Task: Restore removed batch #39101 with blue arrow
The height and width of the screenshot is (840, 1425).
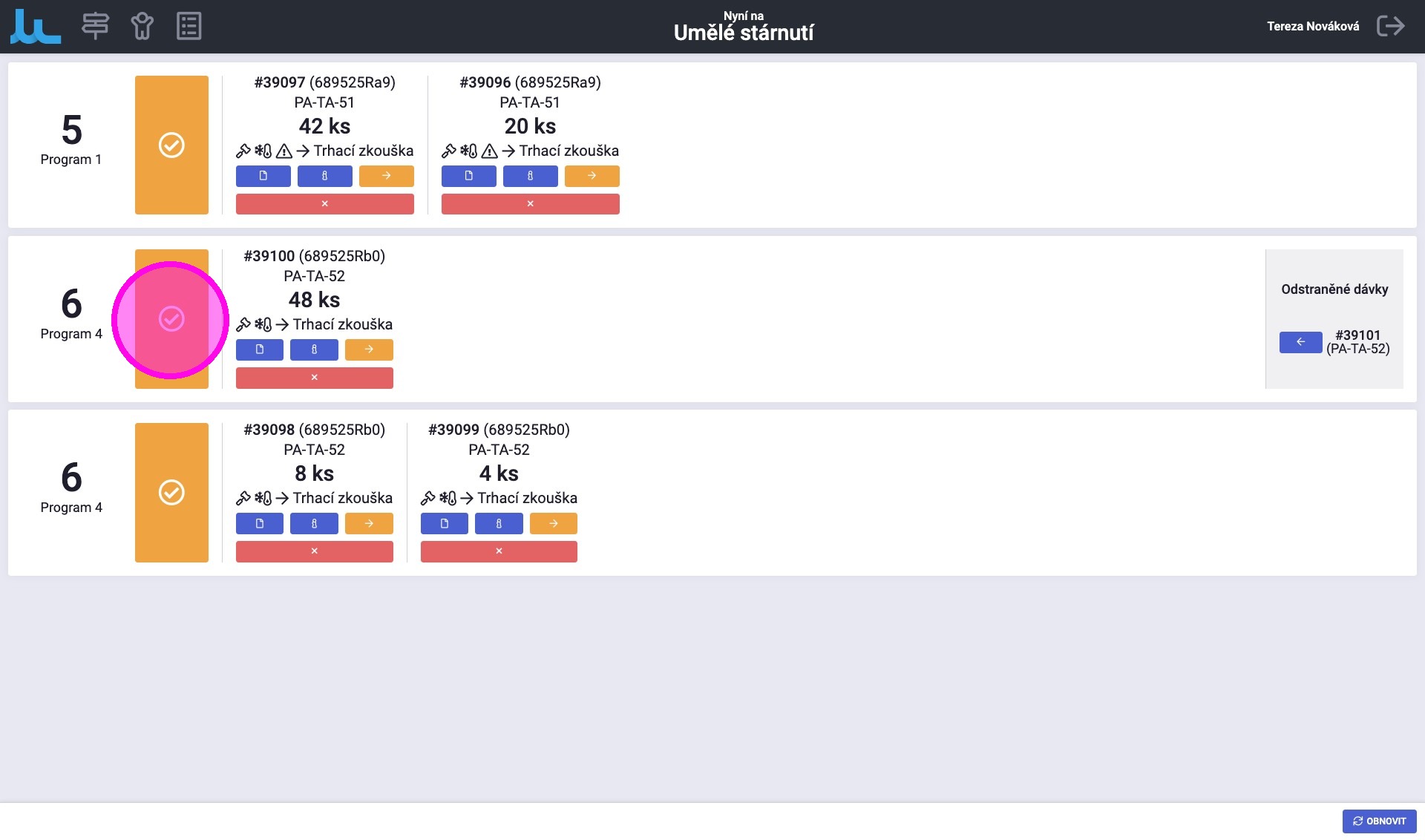Action: tap(1300, 342)
